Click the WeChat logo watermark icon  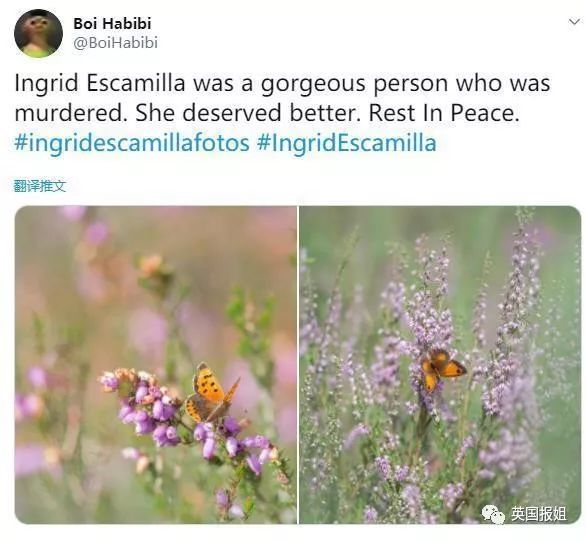(493, 514)
